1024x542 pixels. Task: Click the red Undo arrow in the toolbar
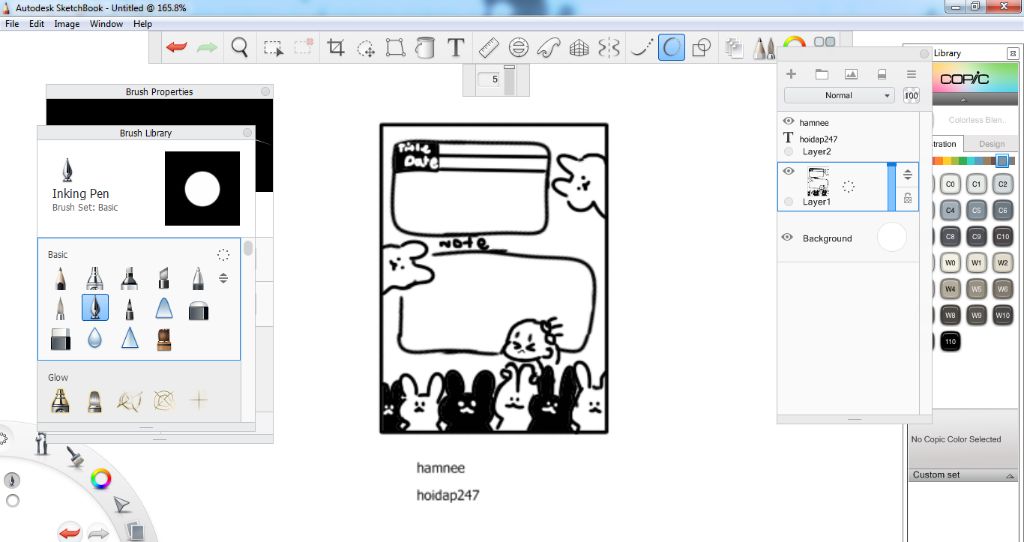(x=176, y=48)
